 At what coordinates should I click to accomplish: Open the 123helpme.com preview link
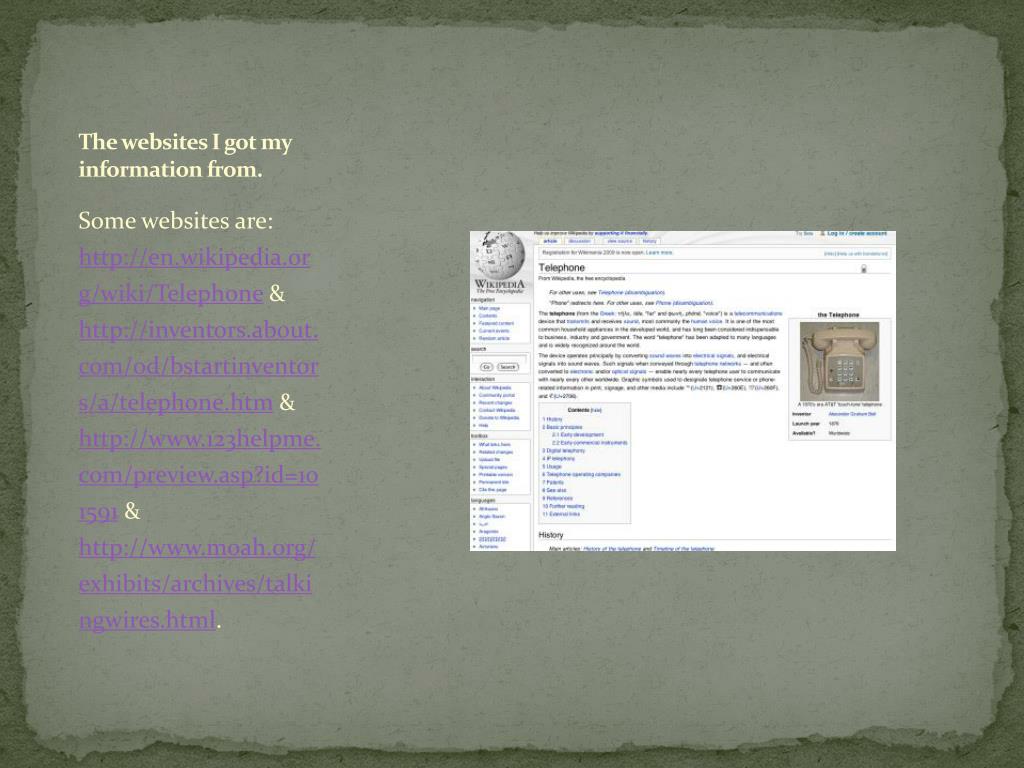tap(199, 475)
